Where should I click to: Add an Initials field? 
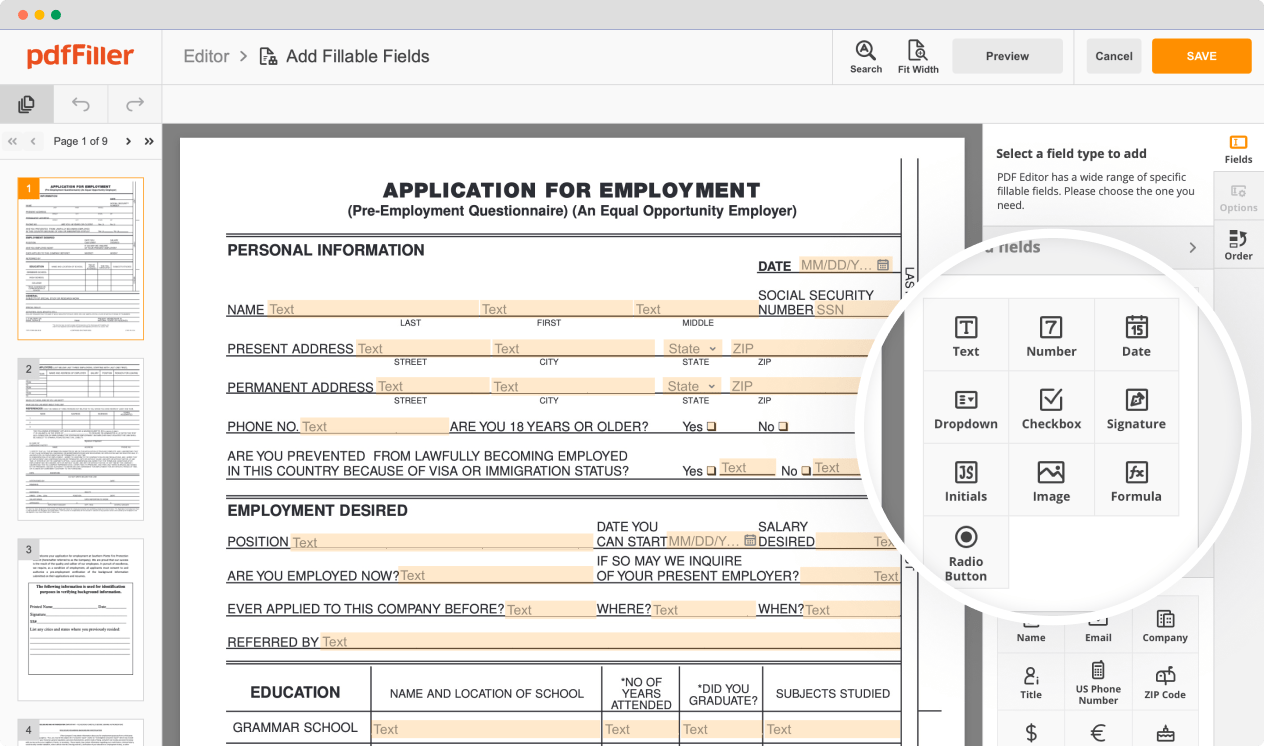965,479
